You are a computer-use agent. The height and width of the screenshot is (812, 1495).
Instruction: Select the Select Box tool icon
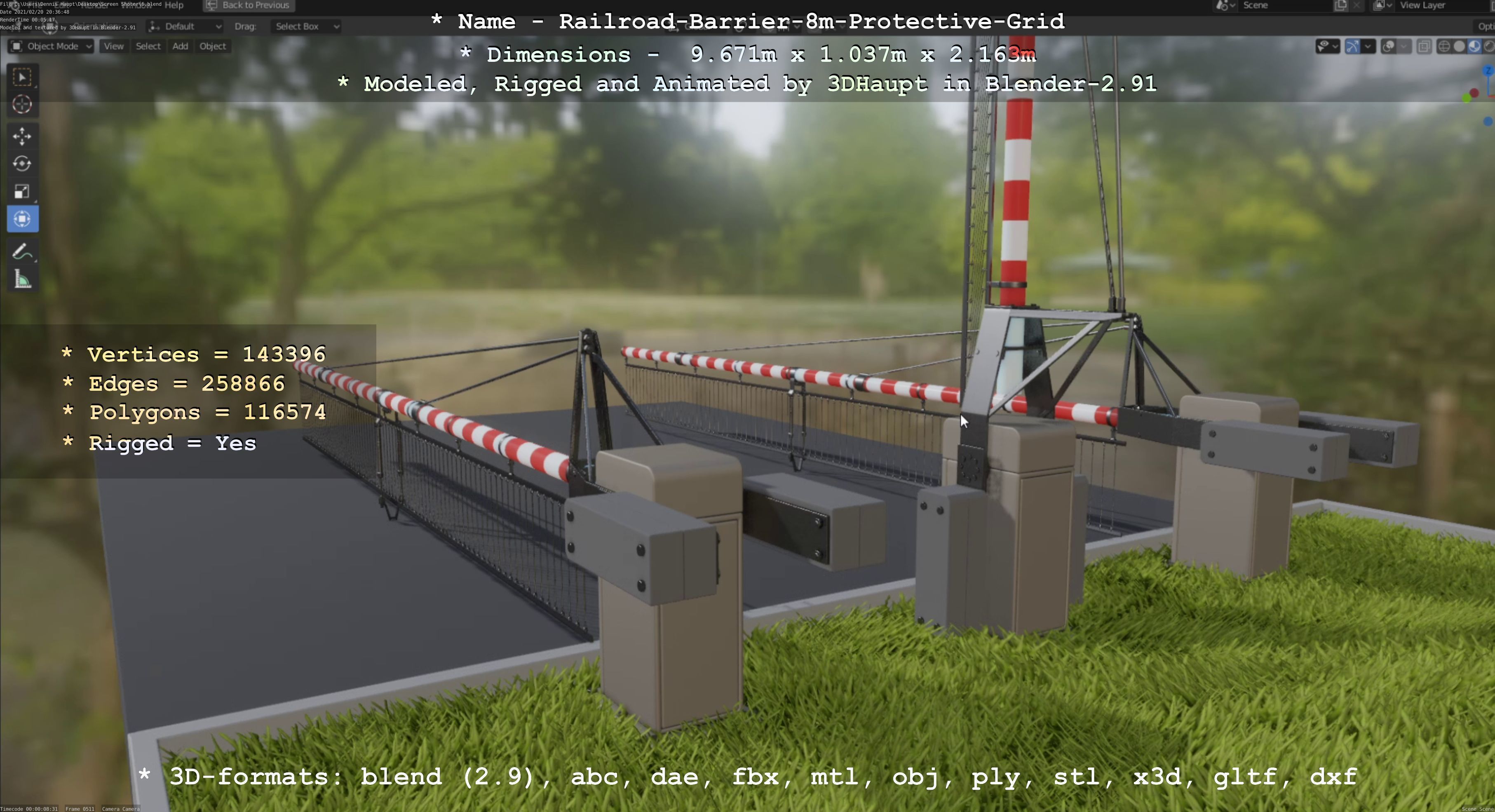[23, 77]
